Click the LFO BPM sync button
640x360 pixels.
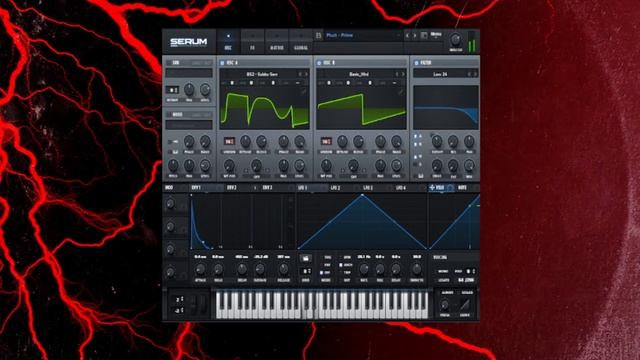(347, 258)
